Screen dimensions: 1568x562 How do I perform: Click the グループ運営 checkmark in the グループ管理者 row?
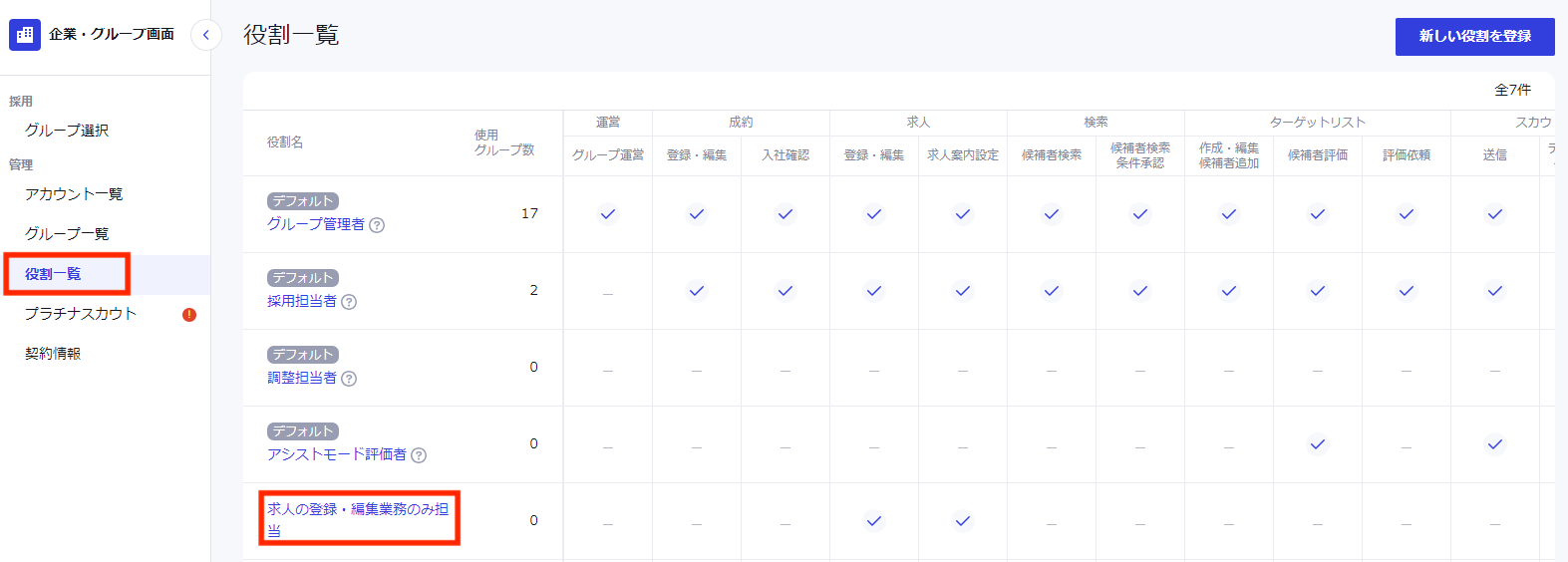[x=608, y=213]
